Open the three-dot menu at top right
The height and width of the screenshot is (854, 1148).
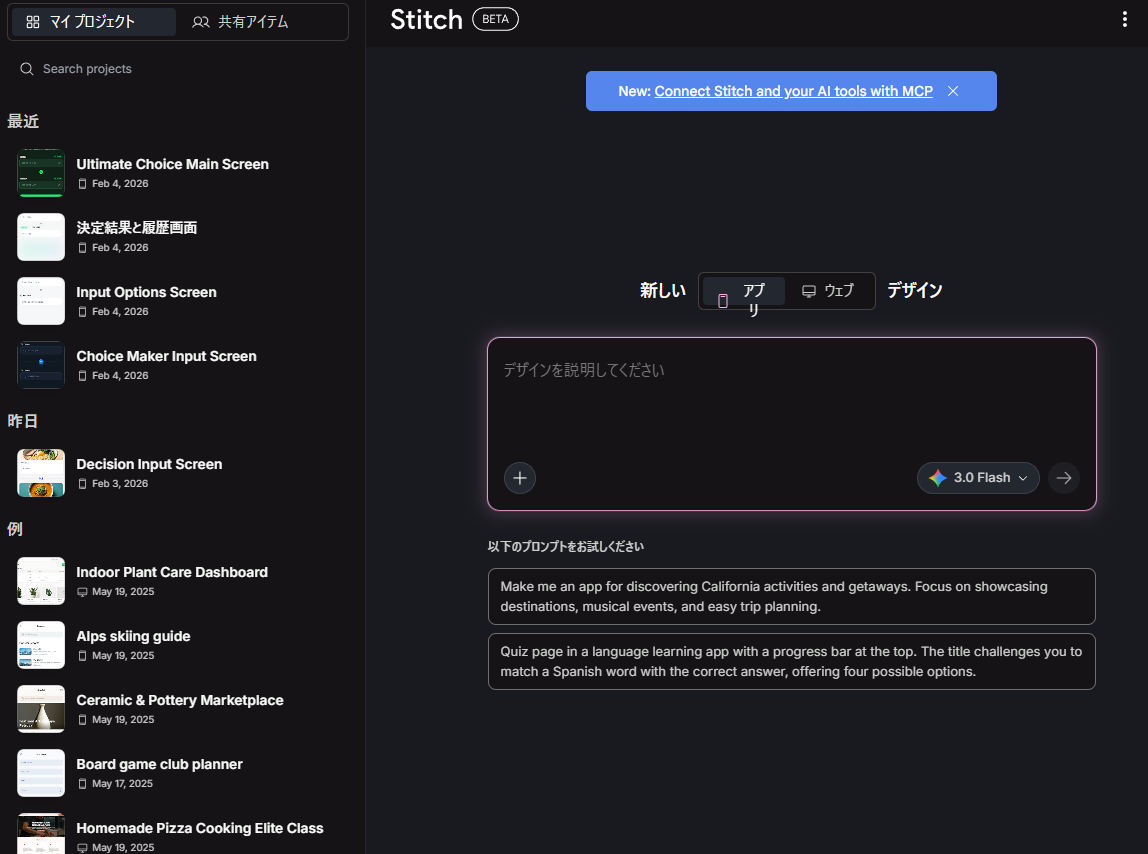coord(1126,19)
